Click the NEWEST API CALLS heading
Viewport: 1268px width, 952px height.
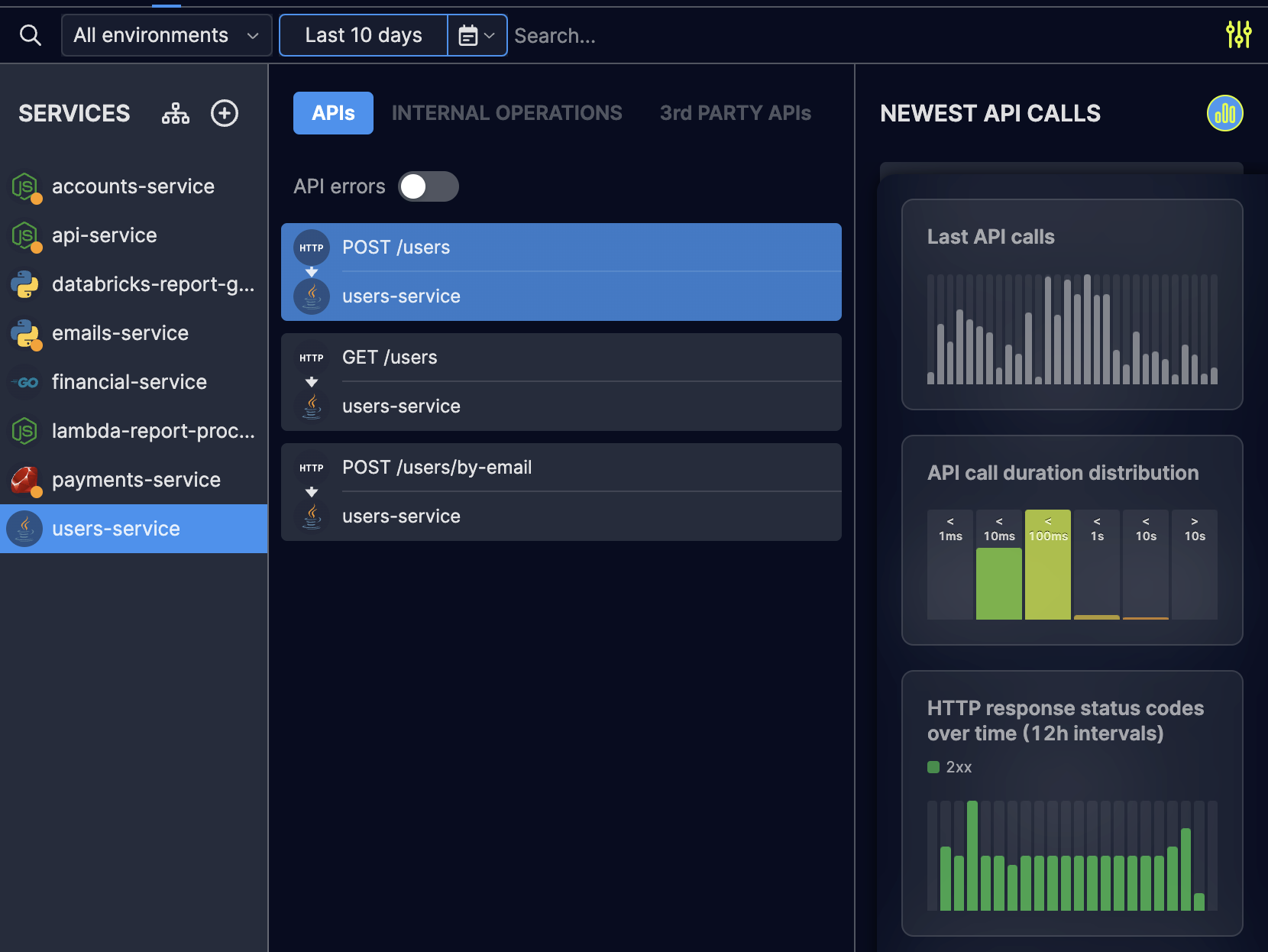click(x=990, y=113)
